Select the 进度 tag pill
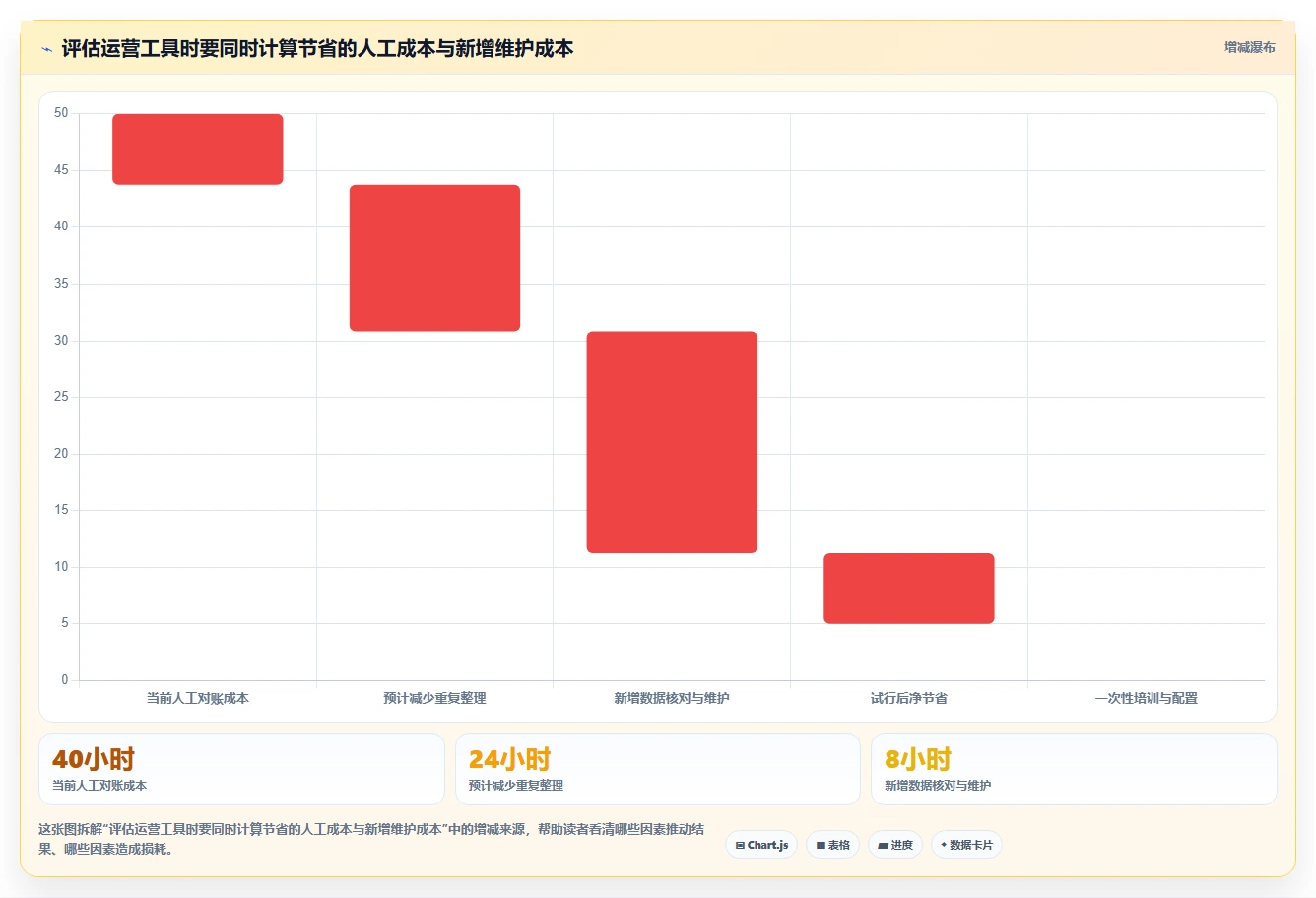 (x=895, y=845)
